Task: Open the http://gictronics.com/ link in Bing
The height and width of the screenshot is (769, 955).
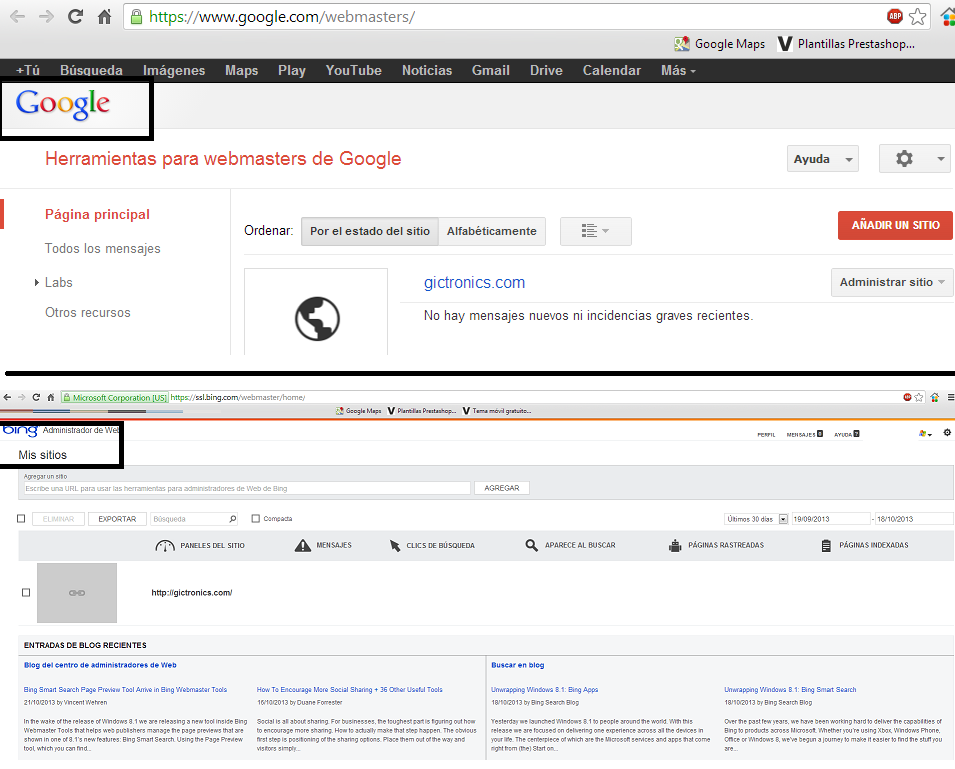Action: 191,592
